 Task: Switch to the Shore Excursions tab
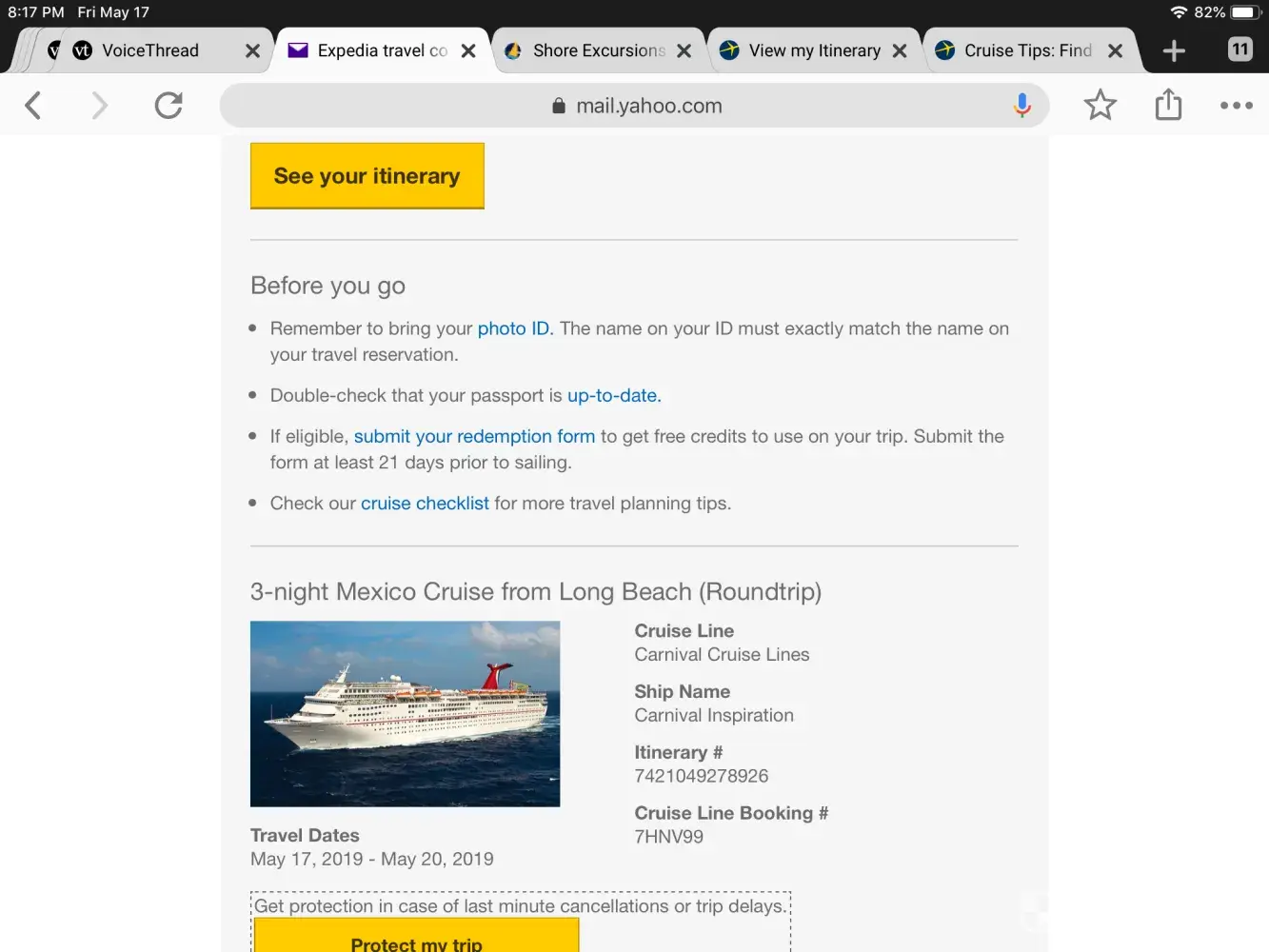pyautogui.click(x=598, y=50)
